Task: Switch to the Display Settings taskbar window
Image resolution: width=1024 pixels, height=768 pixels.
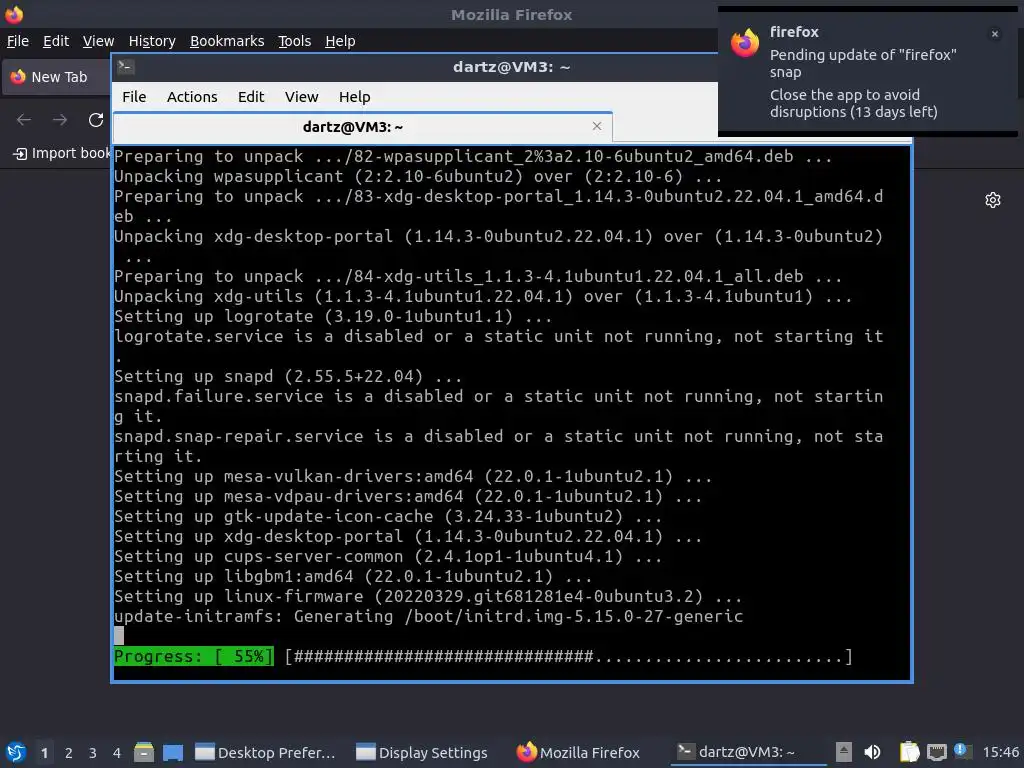Action: [x=422, y=752]
